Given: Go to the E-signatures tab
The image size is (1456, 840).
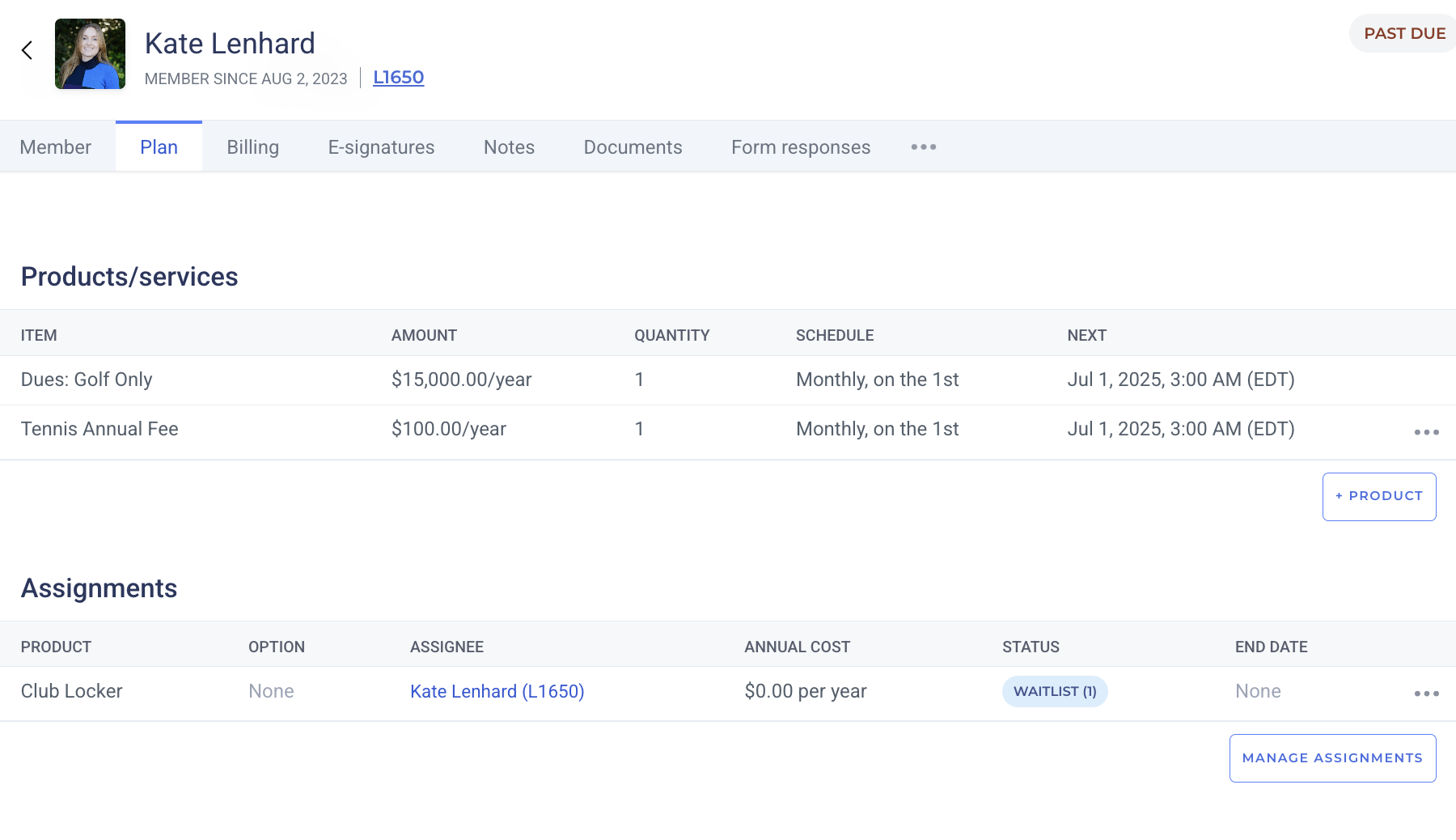Looking at the screenshot, I should coord(381,147).
